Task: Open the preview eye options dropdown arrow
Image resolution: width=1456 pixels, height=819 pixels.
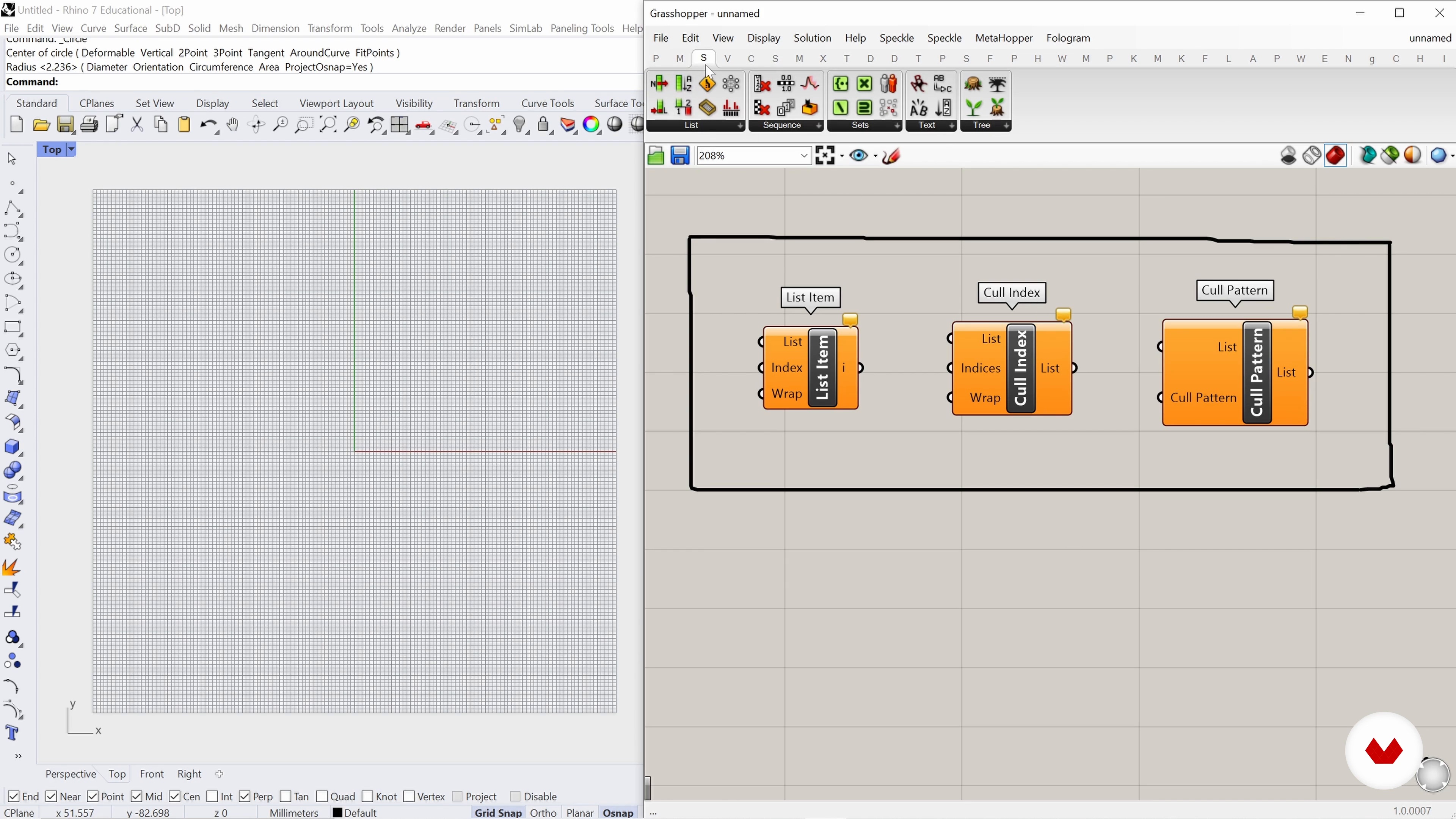Action: pos(875,155)
